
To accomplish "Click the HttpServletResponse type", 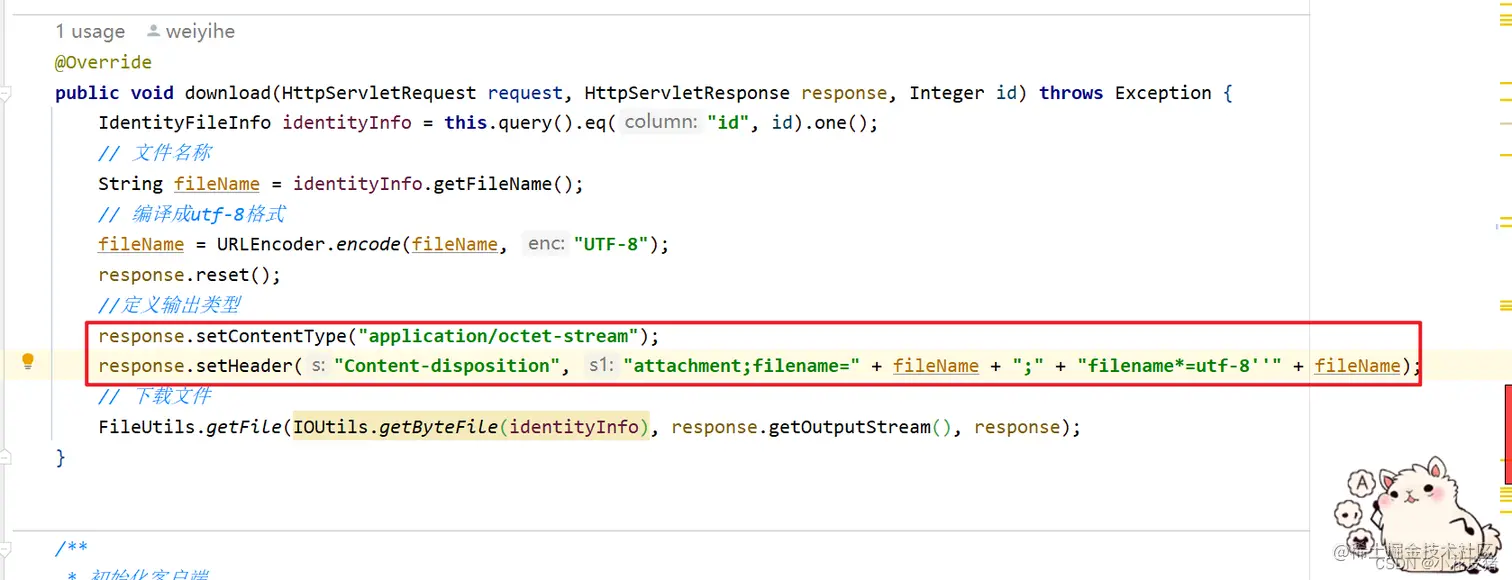I will 687,93.
